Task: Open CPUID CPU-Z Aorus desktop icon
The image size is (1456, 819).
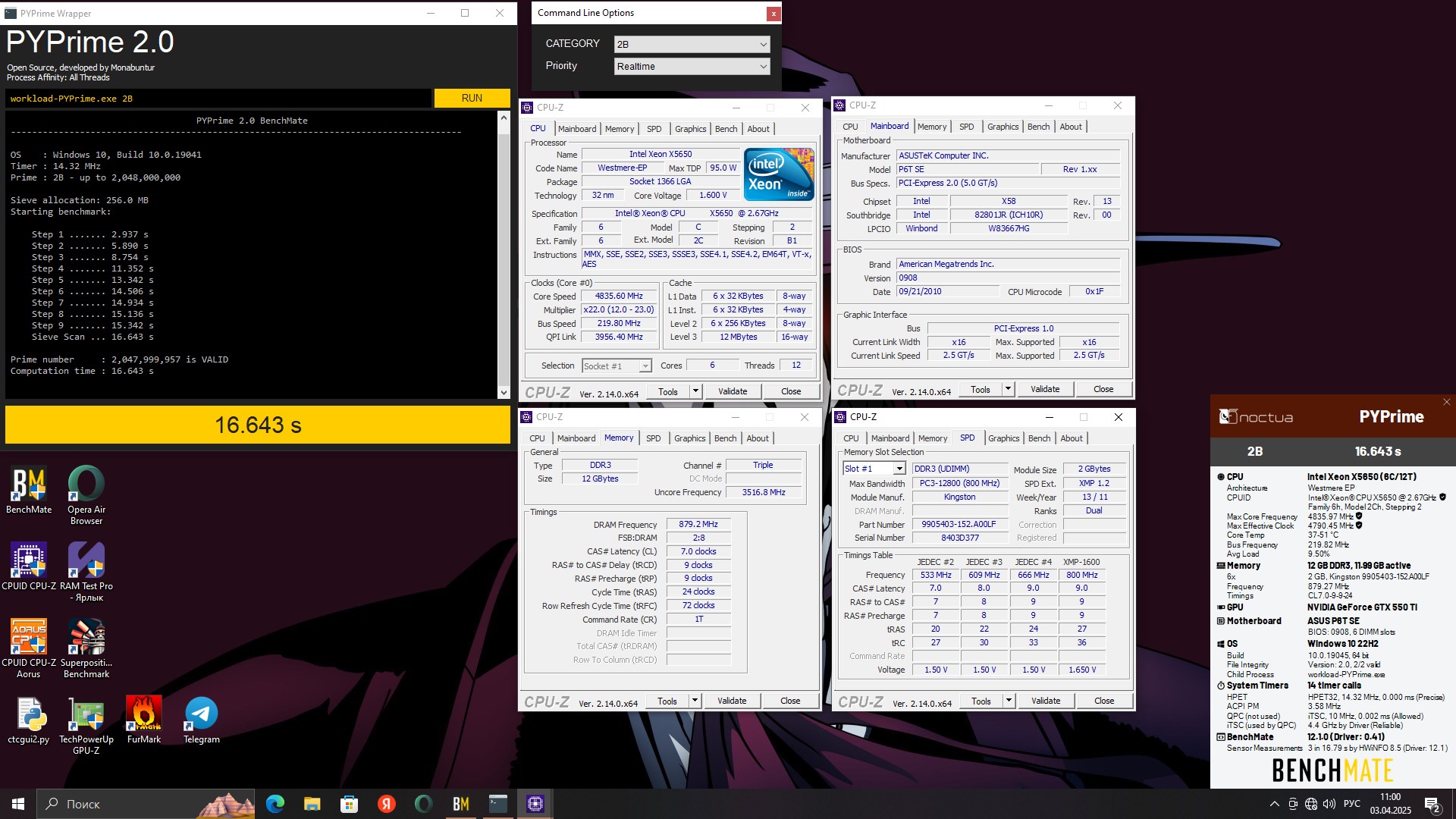Action: 29,648
